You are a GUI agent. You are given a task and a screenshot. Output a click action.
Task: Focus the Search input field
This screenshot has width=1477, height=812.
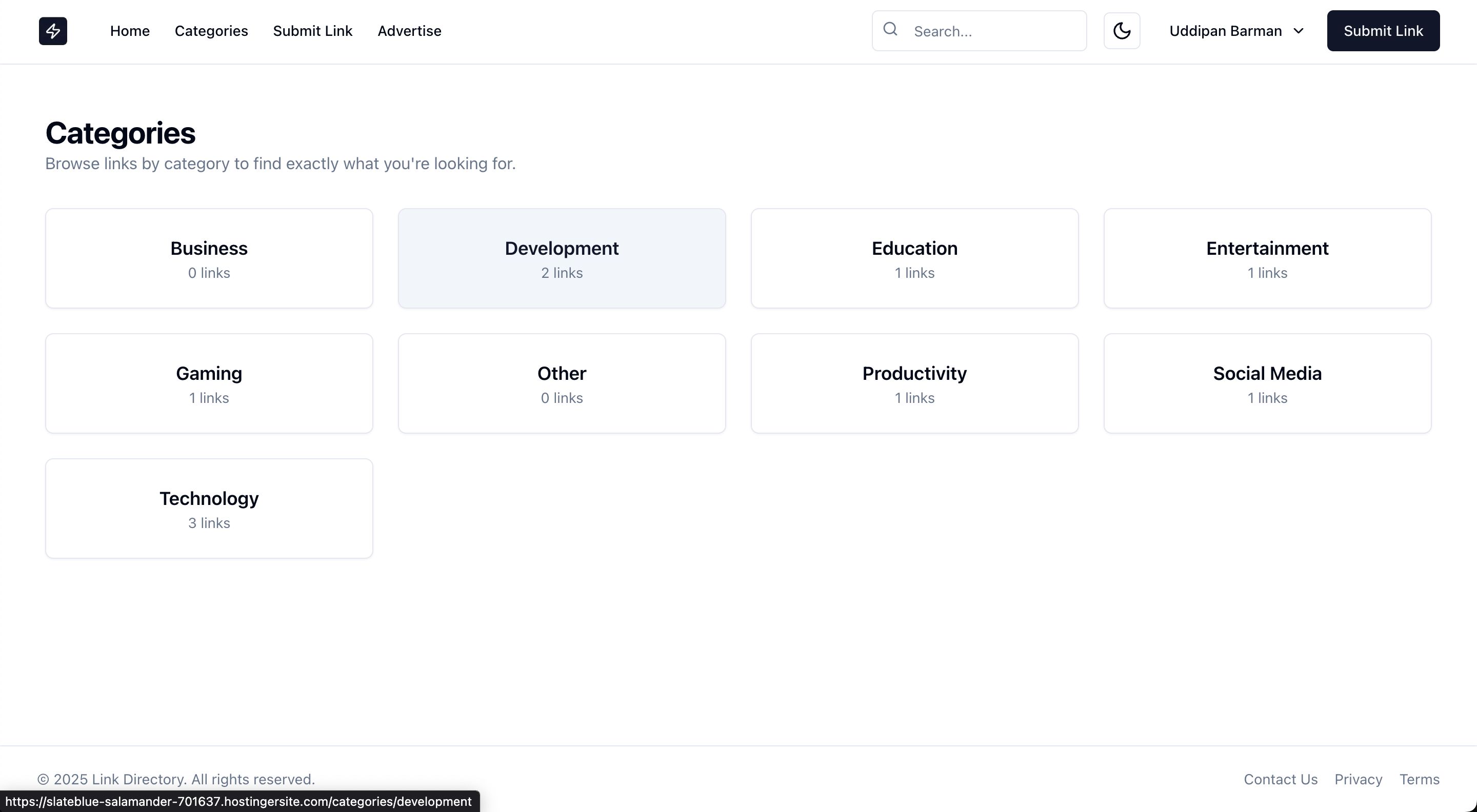tap(995, 31)
